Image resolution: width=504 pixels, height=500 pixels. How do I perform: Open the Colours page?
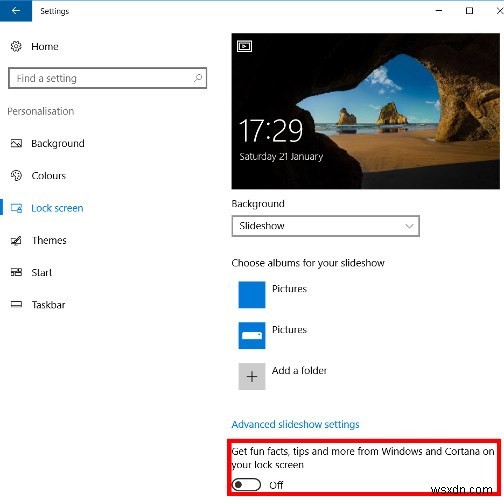tap(49, 176)
